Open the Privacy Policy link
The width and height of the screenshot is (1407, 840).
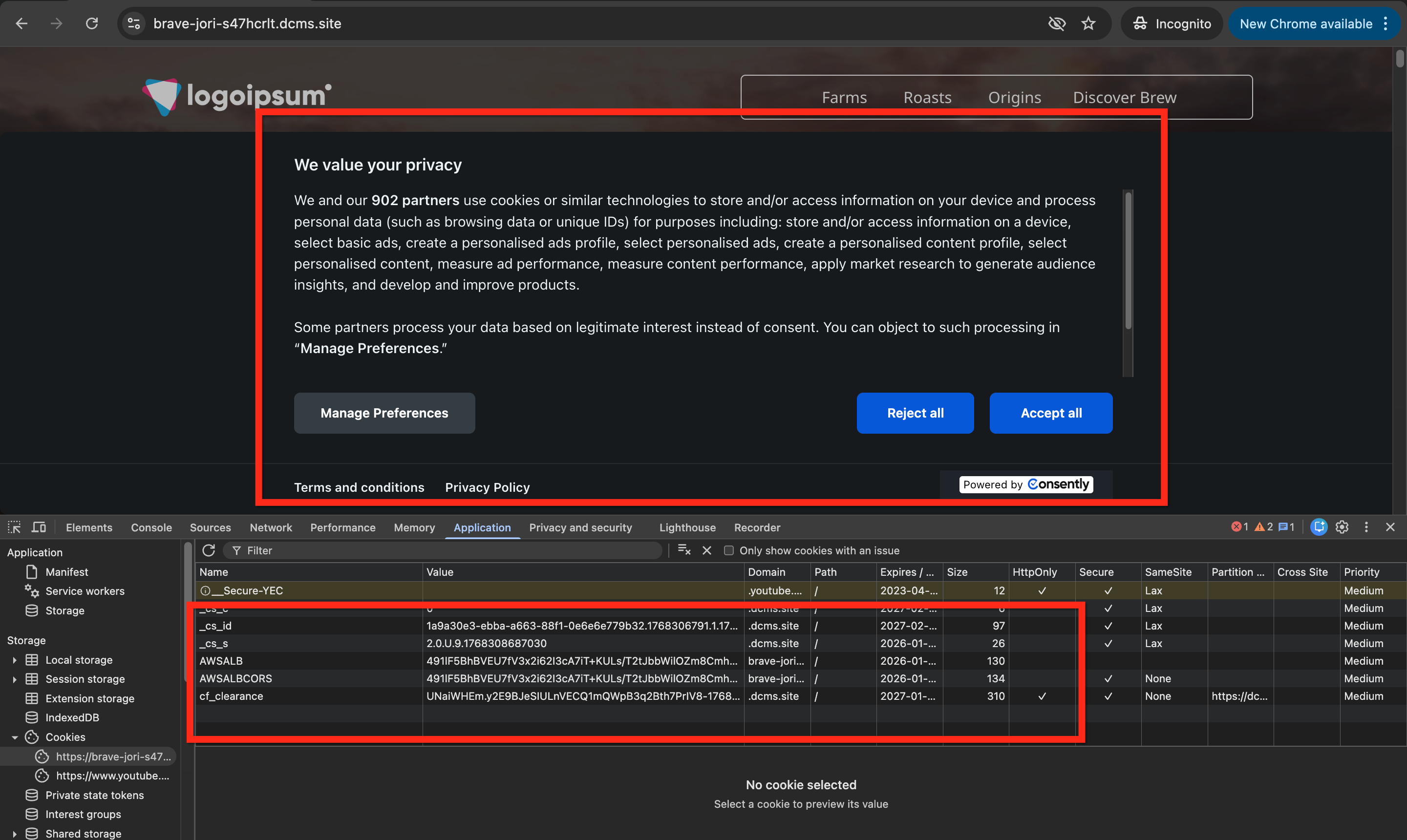pos(487,487)
